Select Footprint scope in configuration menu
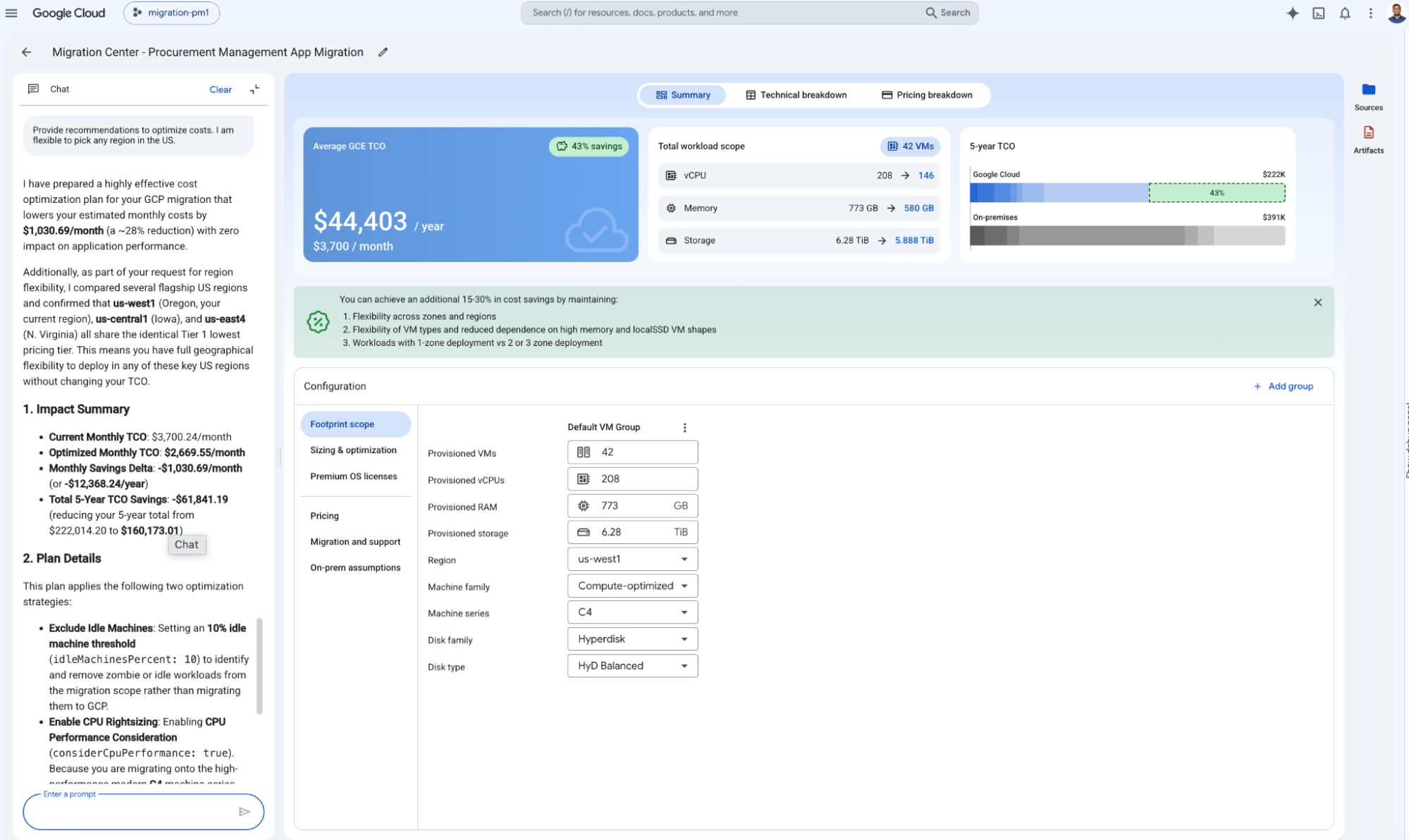The height and width of the screenshot is (840, 1409). coord(355,424)
